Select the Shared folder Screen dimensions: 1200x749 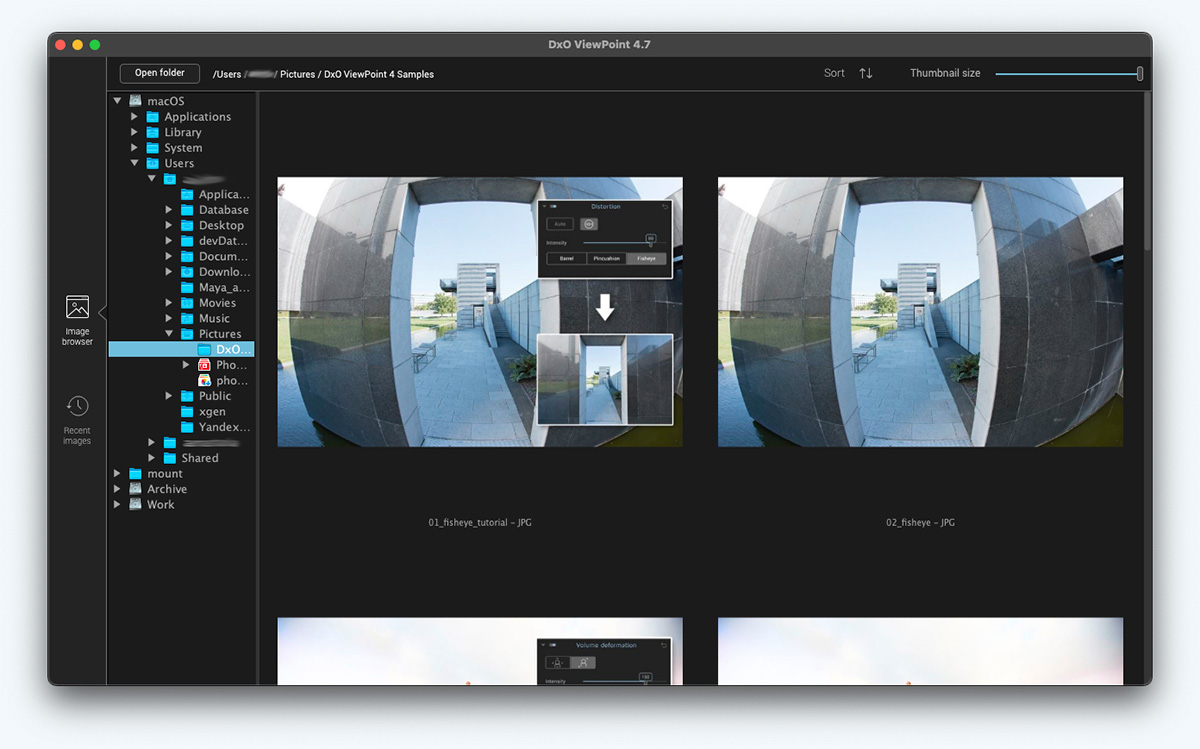pyautogui.click(x=199, y=458)
